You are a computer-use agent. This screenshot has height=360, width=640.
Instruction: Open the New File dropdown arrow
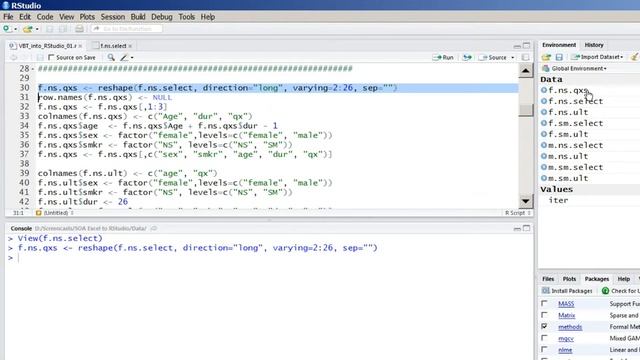[x=16, y=29]
